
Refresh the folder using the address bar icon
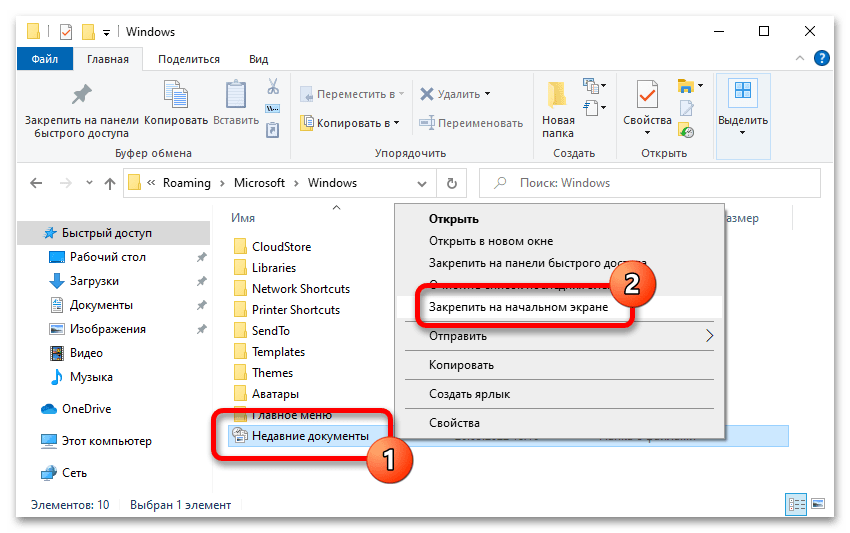click(452, 184)
